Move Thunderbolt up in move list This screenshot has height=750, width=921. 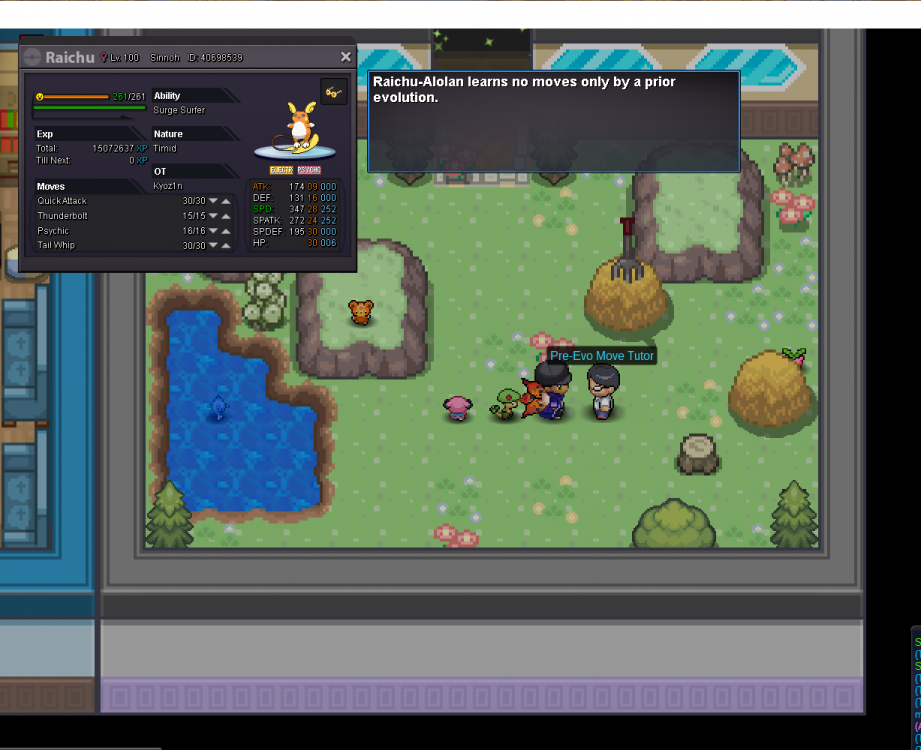[x=227, y=216]
